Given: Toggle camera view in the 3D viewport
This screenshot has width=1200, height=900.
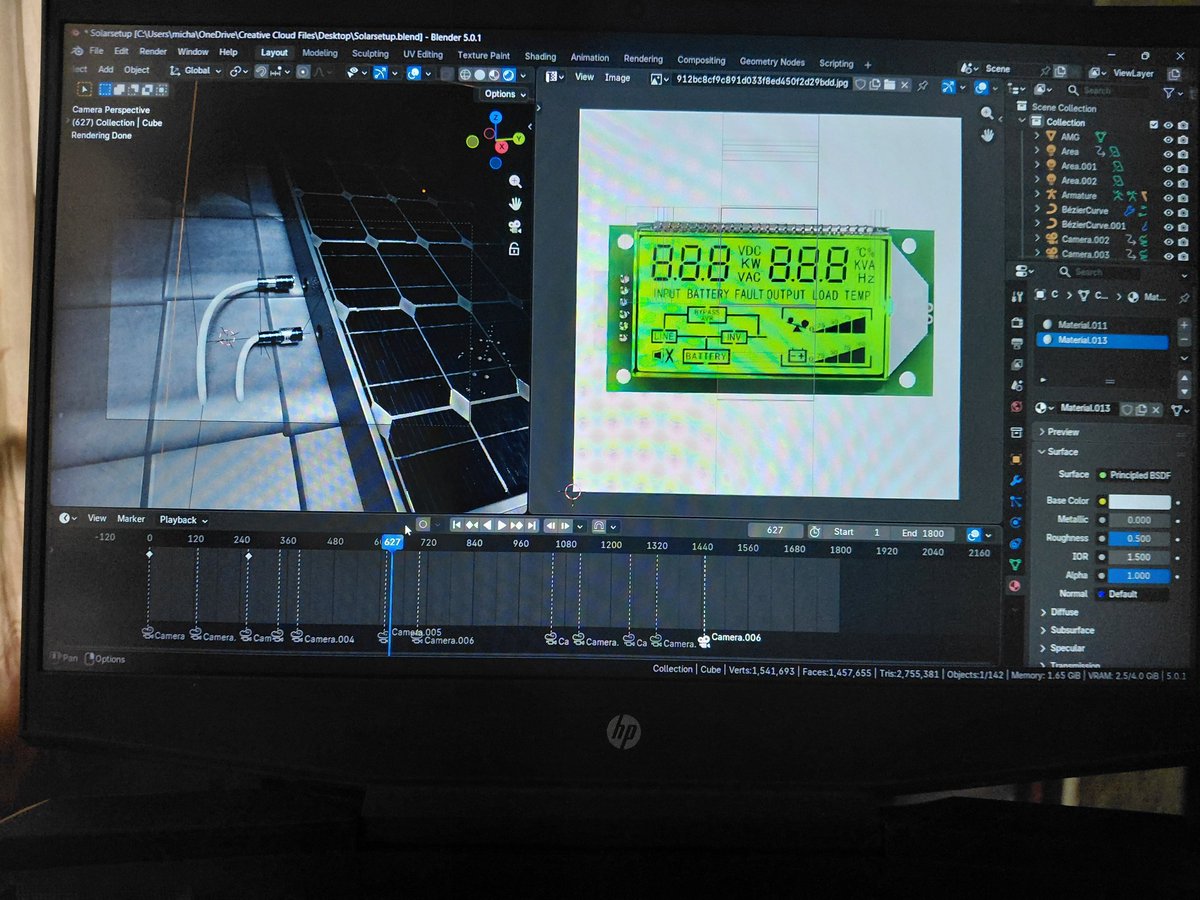Looking at the screenshot, I should coord(516,227).
